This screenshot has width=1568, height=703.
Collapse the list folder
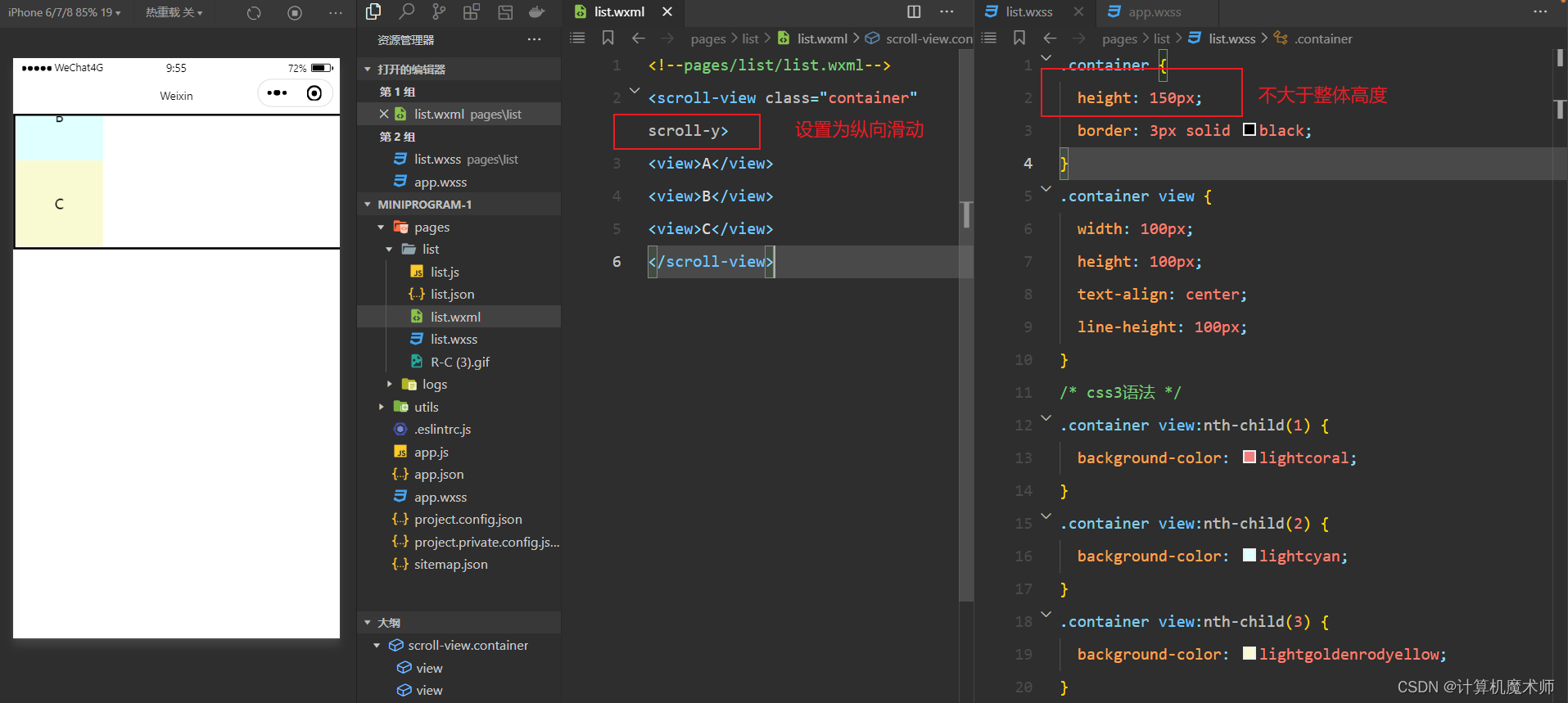click(389, 250)
